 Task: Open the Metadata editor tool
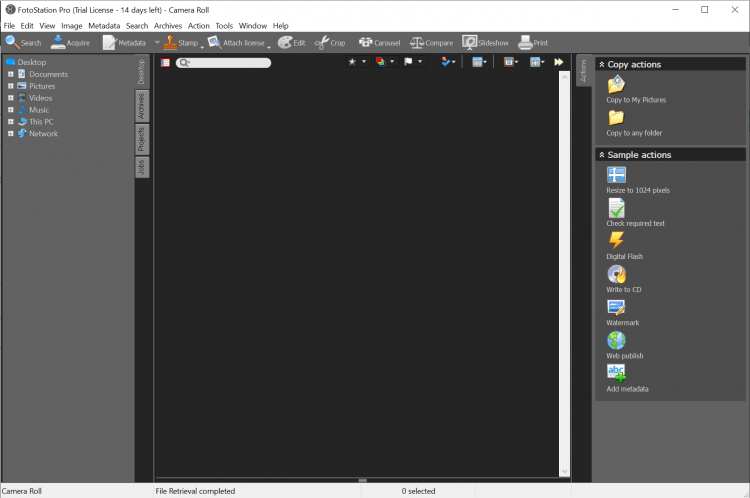click(x=124, y=43)
